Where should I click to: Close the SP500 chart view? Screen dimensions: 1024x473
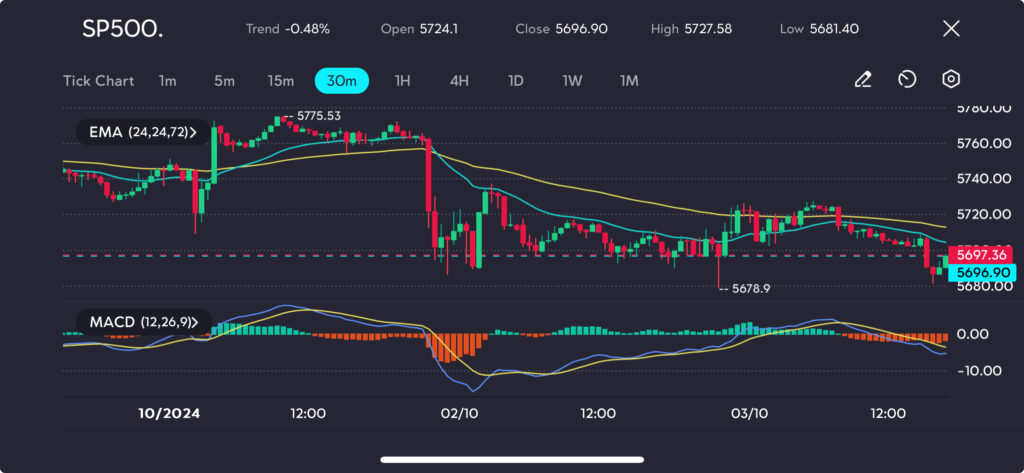pos(951,29)
